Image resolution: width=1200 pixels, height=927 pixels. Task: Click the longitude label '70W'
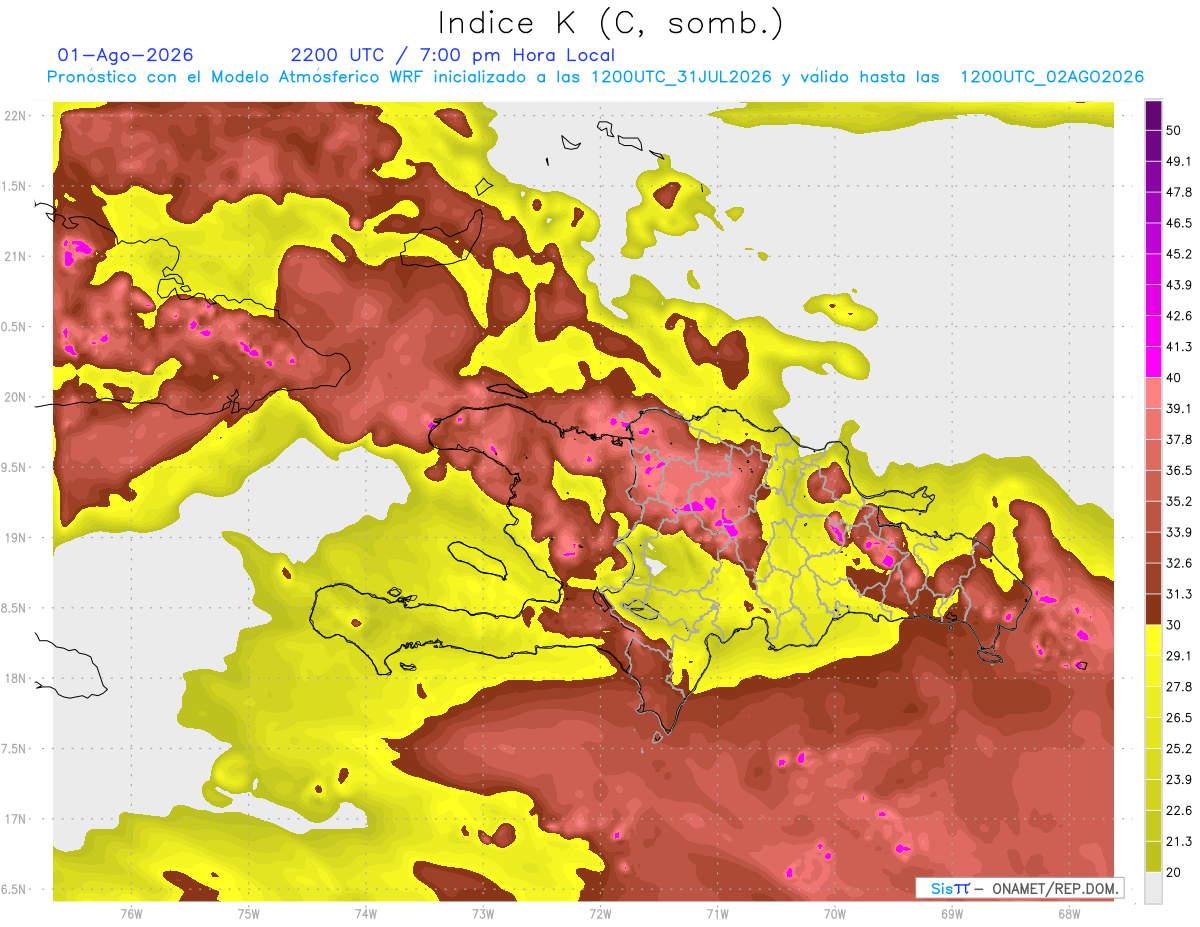[835, 914]
